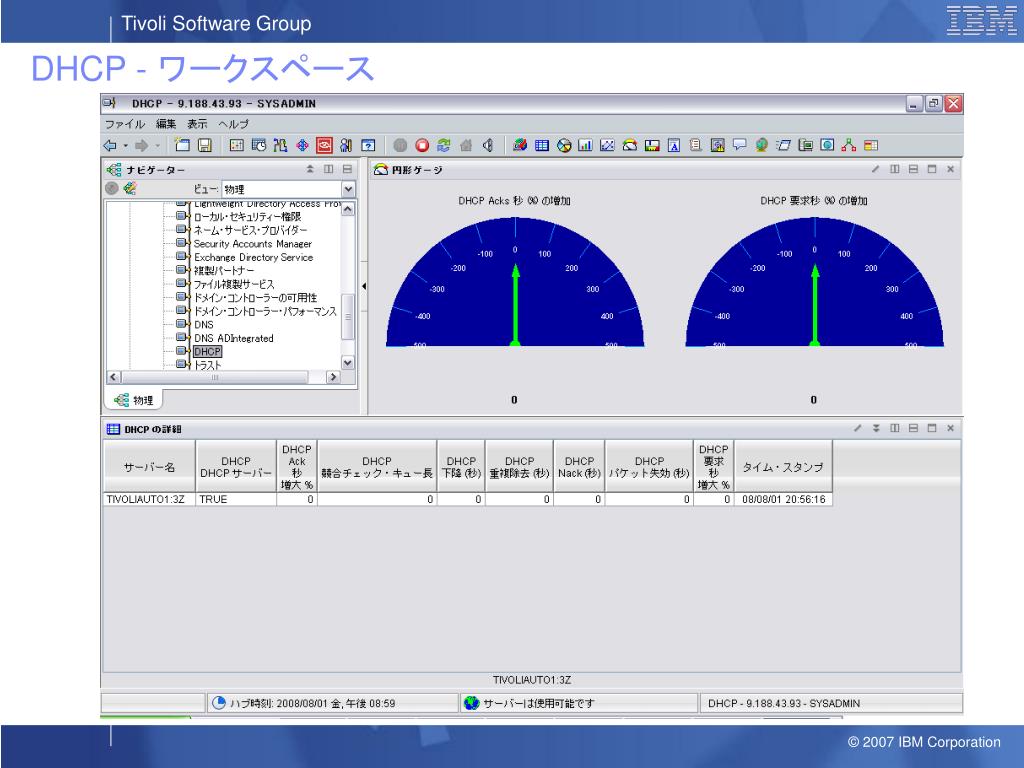Viewport: 1024px width, 768px height.
Task: Click the DHCP Nack (秒) column header
Action: 579,467
